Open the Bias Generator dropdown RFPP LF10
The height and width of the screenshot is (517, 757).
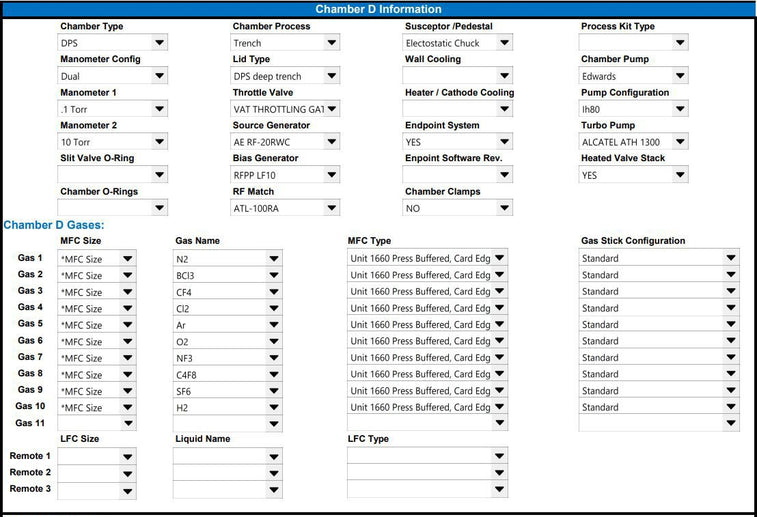[285, 175]
